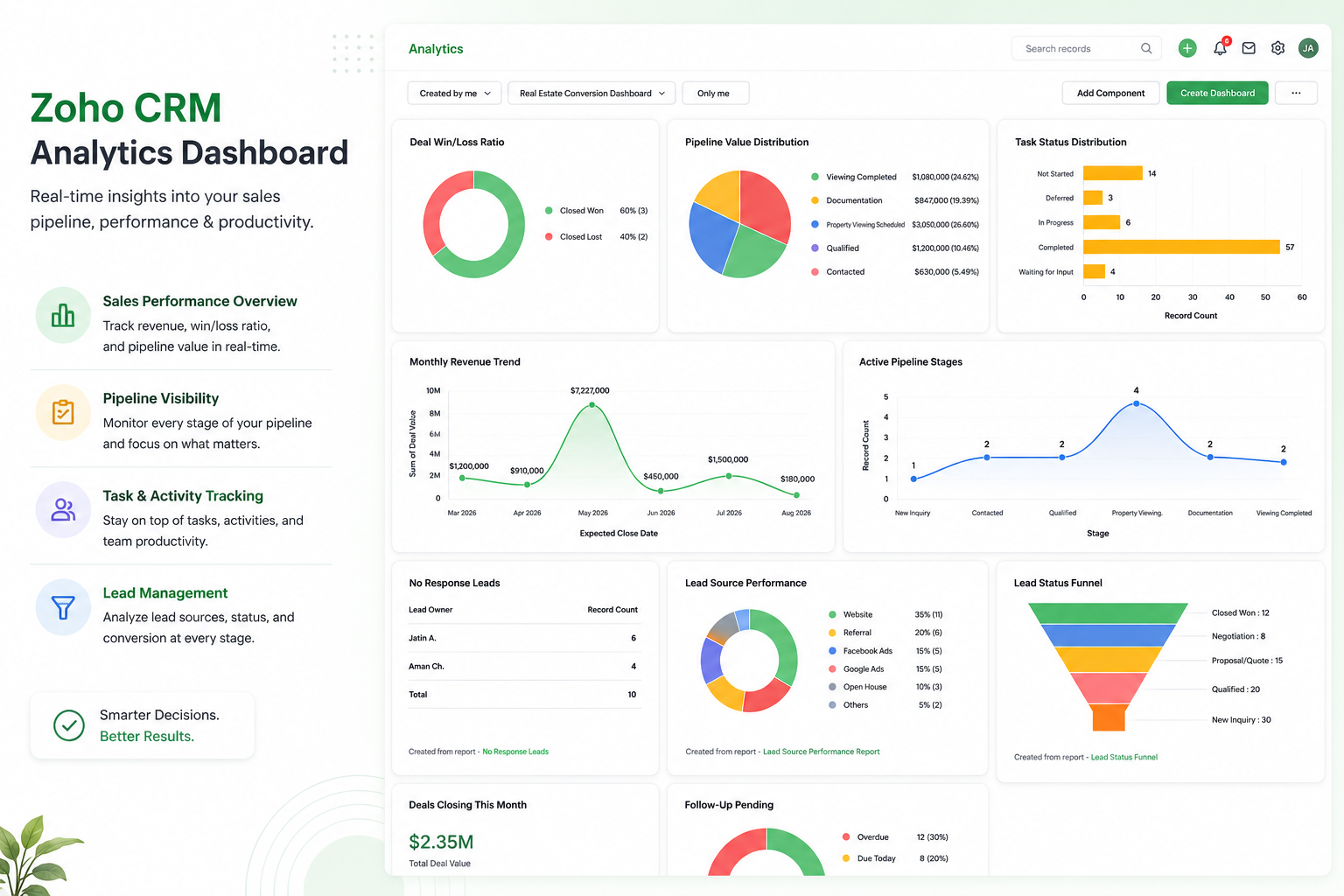Click the Qualified : 20 funnel label
Screen dimensions: 1344x896
click(1235, 689)
